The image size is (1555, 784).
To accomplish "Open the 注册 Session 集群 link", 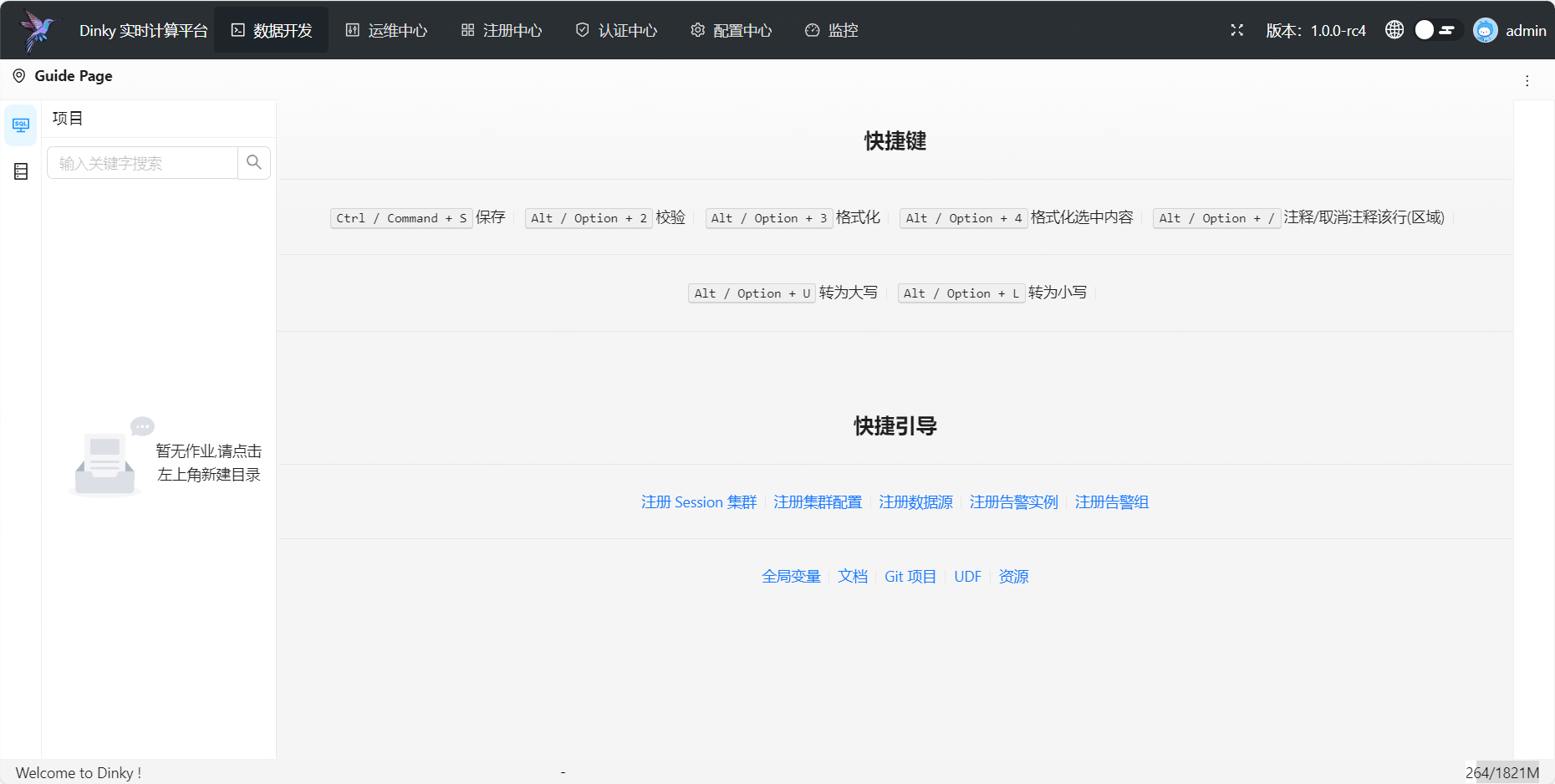I will point(699,502).
